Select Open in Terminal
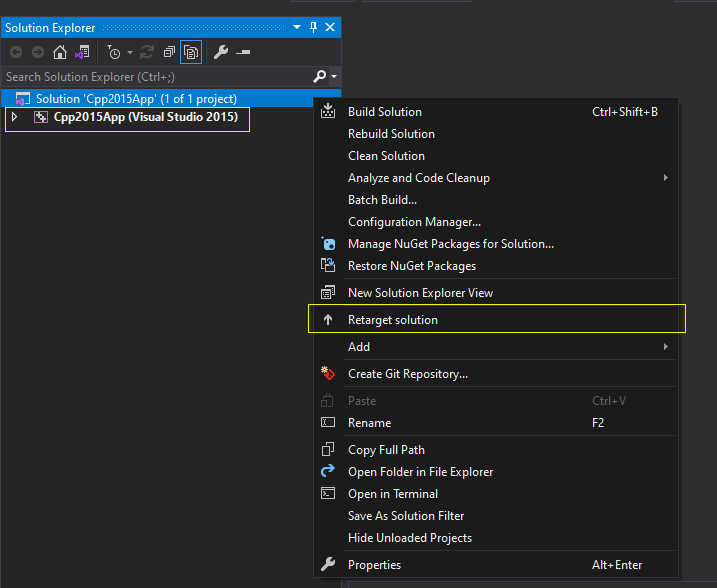This screenshot has height=588, width=717. (x=496, y=494)
